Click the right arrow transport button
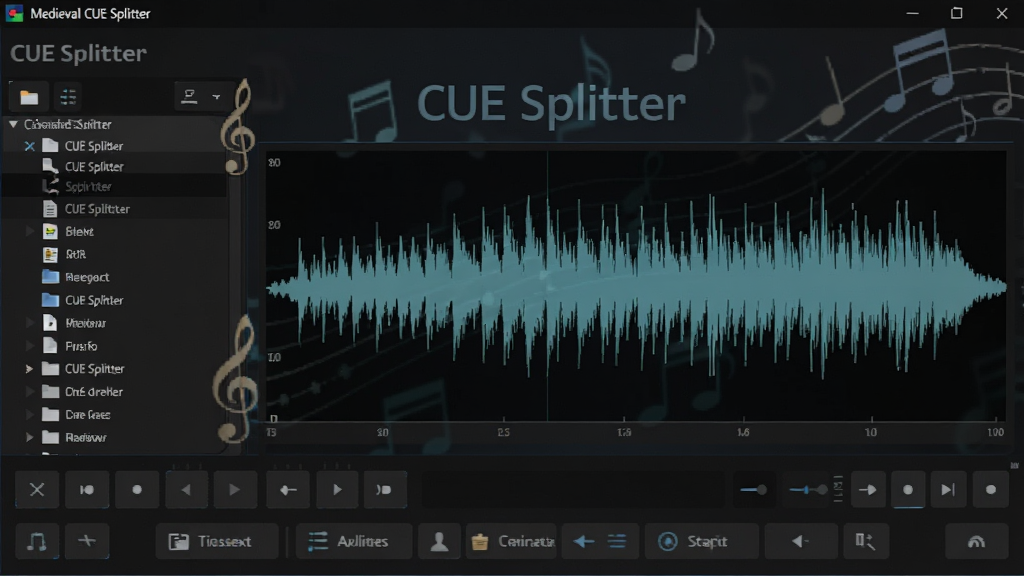 [x=868, y=490]
